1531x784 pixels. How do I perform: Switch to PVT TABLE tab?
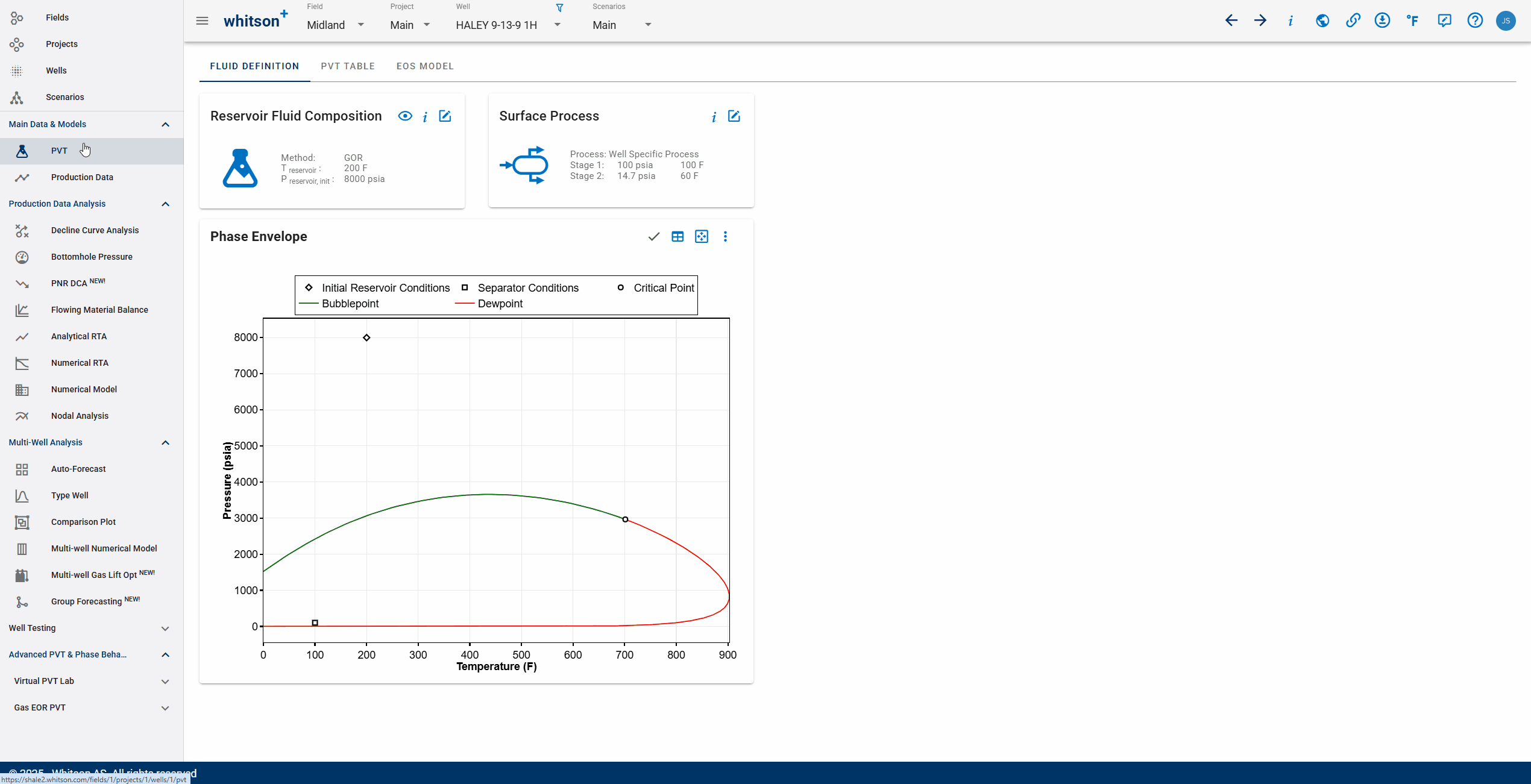pos(348,66)
